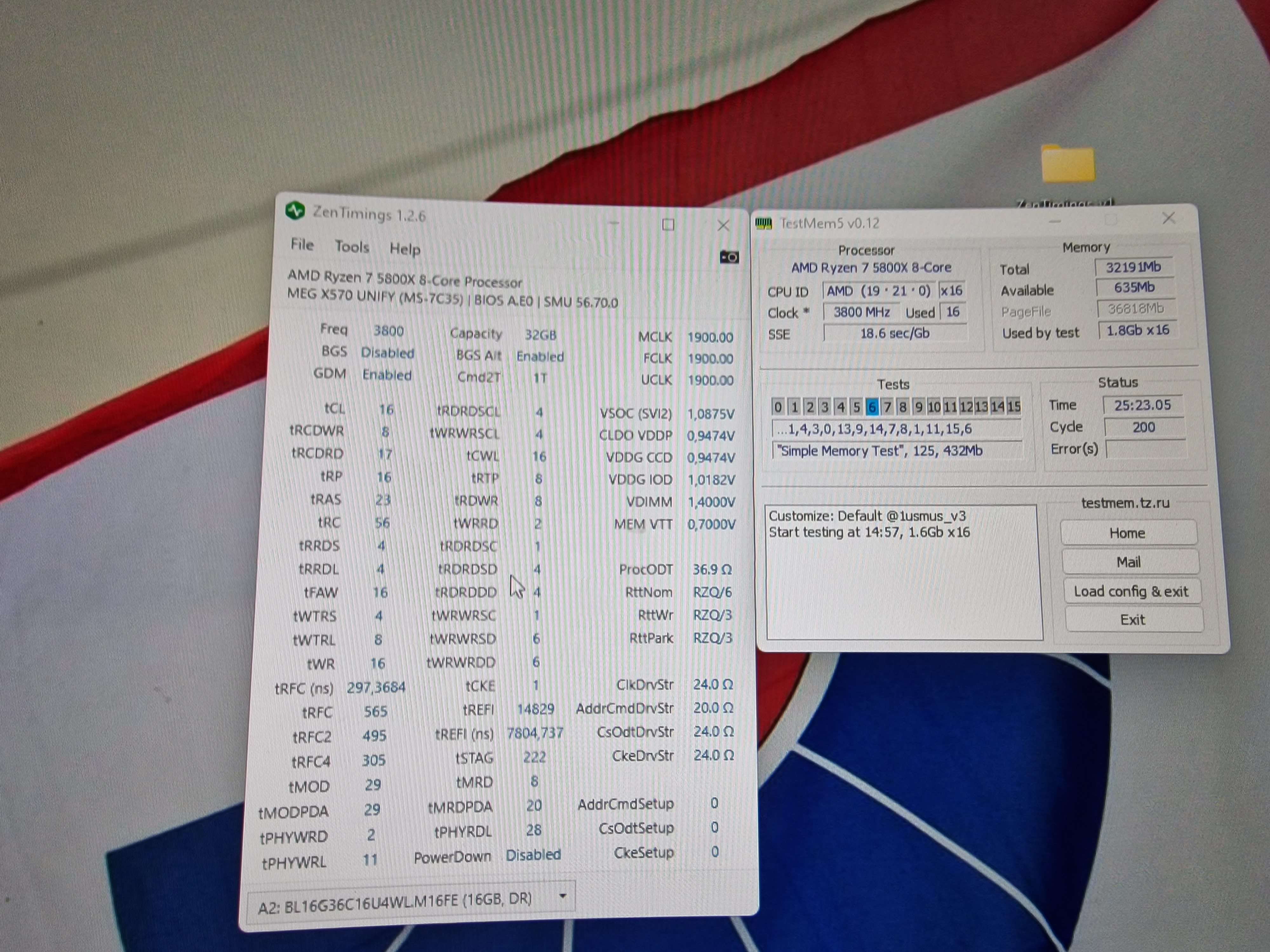Click the UCLK 1900.00 value
This screenshot has height=952, width=1270.
coord(710,380)
